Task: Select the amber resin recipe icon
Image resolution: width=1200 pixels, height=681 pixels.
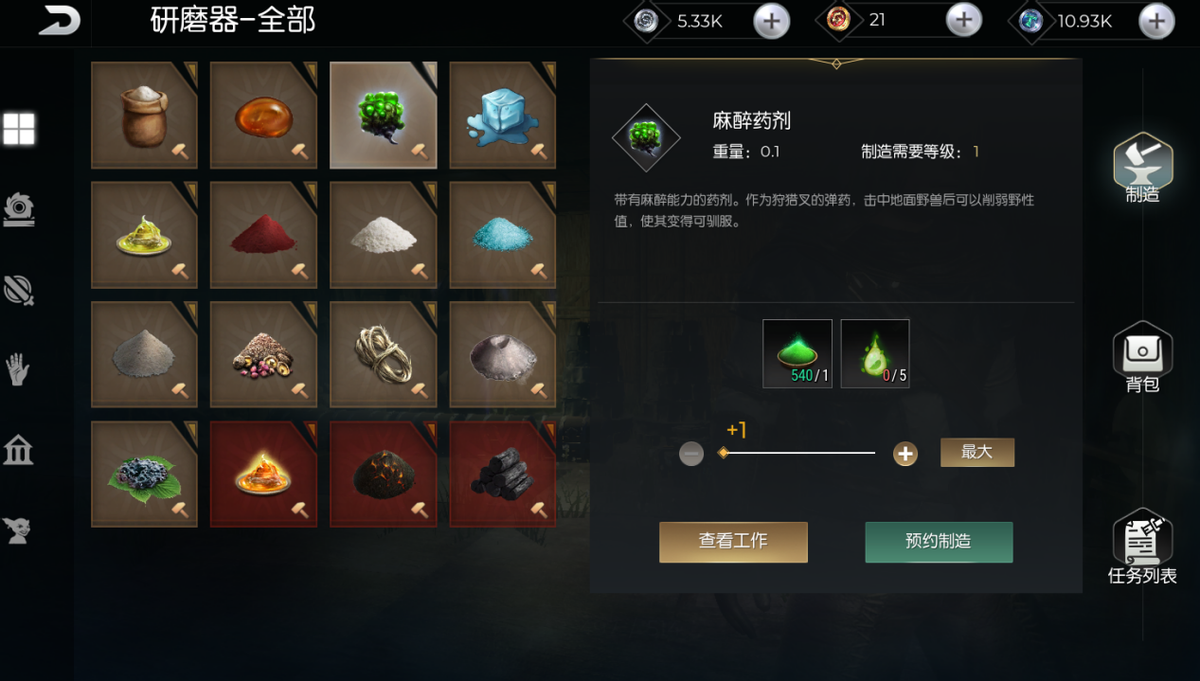Action: 264,115
